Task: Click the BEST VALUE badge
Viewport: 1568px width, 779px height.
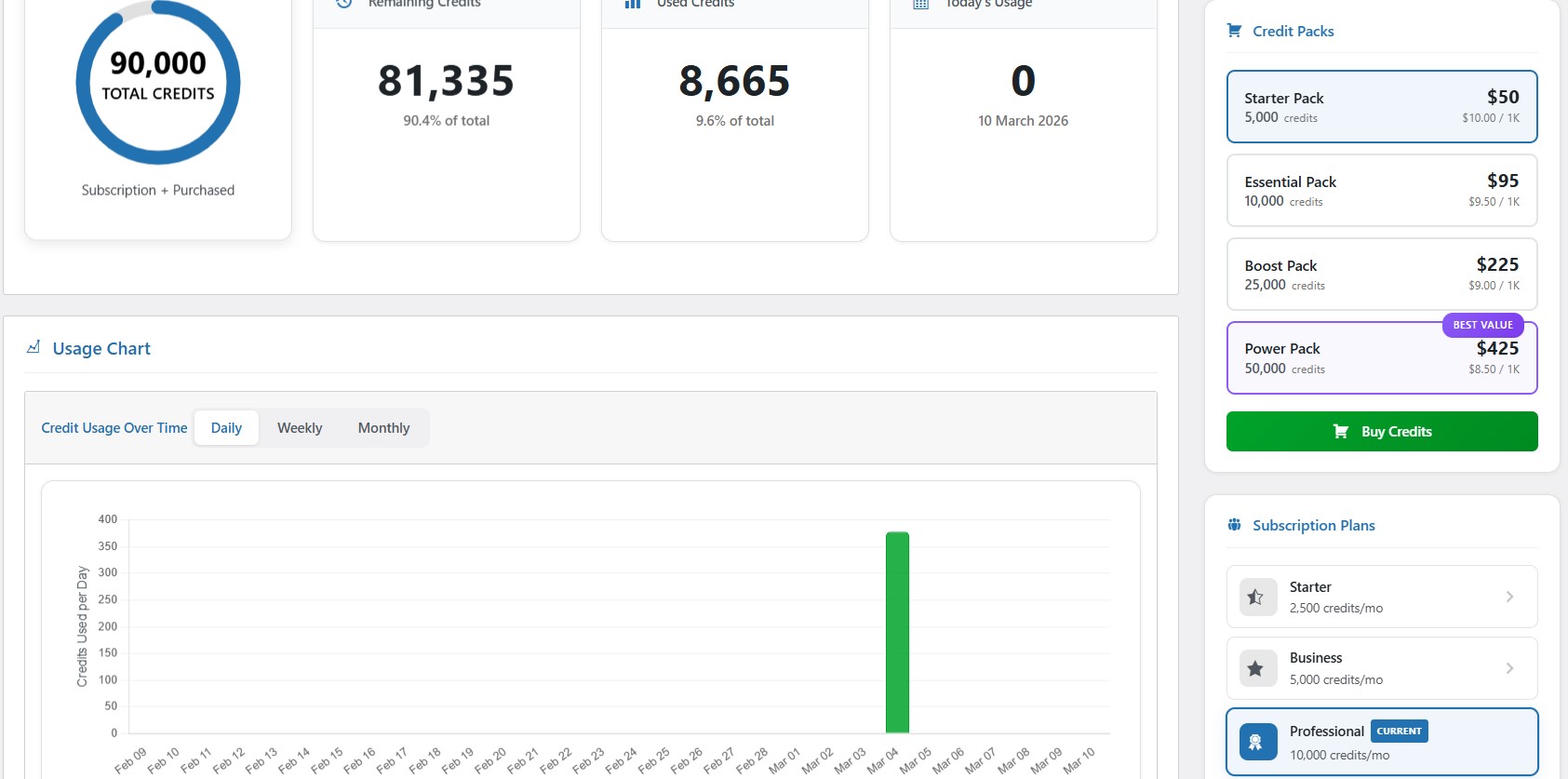Action: pos(1482,325)
